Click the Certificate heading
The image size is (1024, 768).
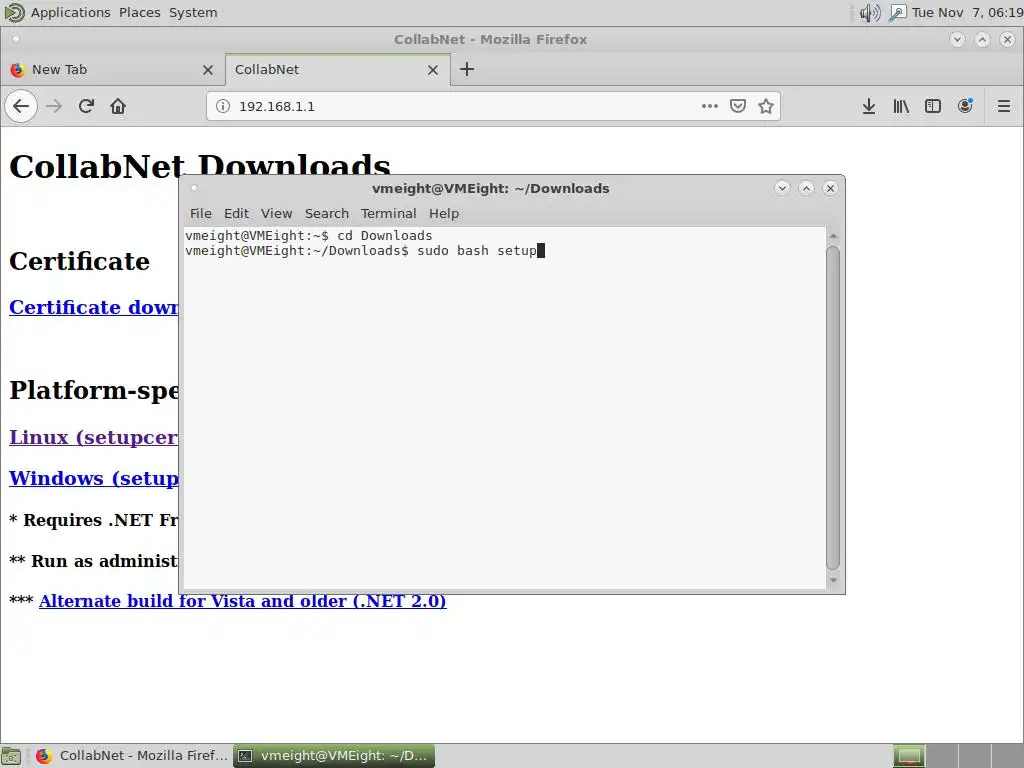point(80,261)
